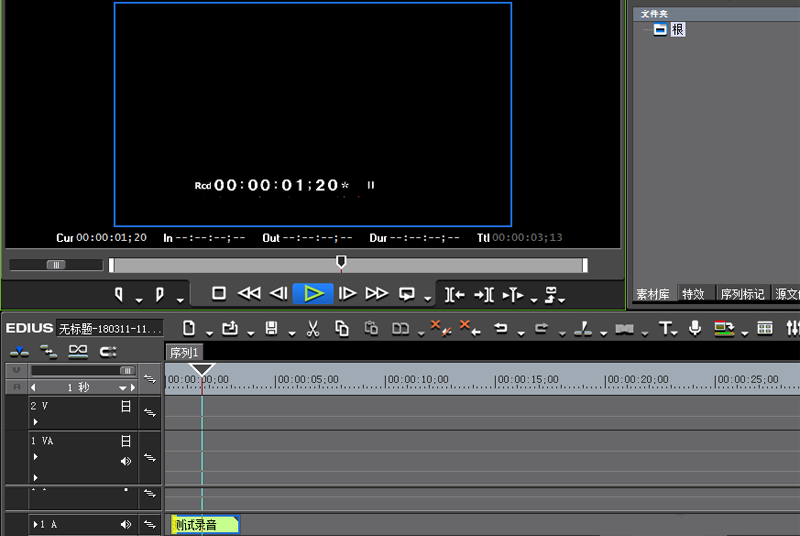
Task: Click the Undo arrow icon
Action: point(501,328)
